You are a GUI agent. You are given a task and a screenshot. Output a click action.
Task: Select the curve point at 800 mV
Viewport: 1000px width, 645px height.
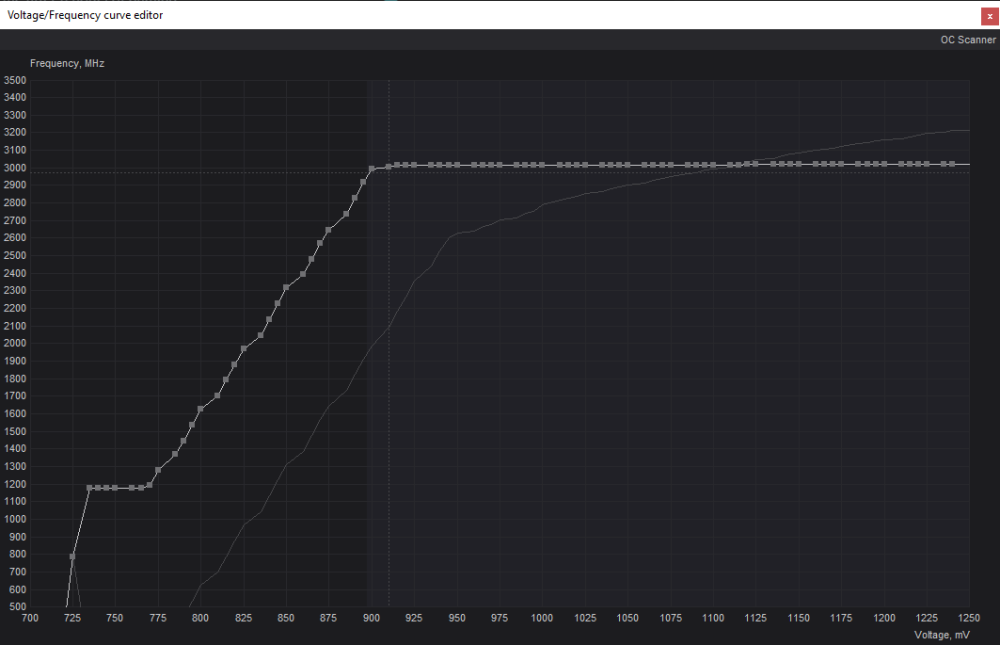coord(201,409)
